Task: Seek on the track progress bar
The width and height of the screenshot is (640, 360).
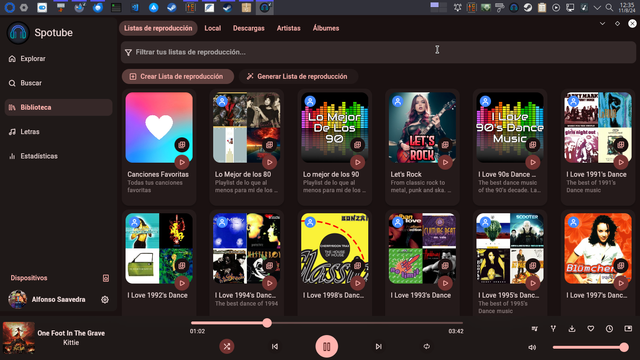Action: coord(327,323)
